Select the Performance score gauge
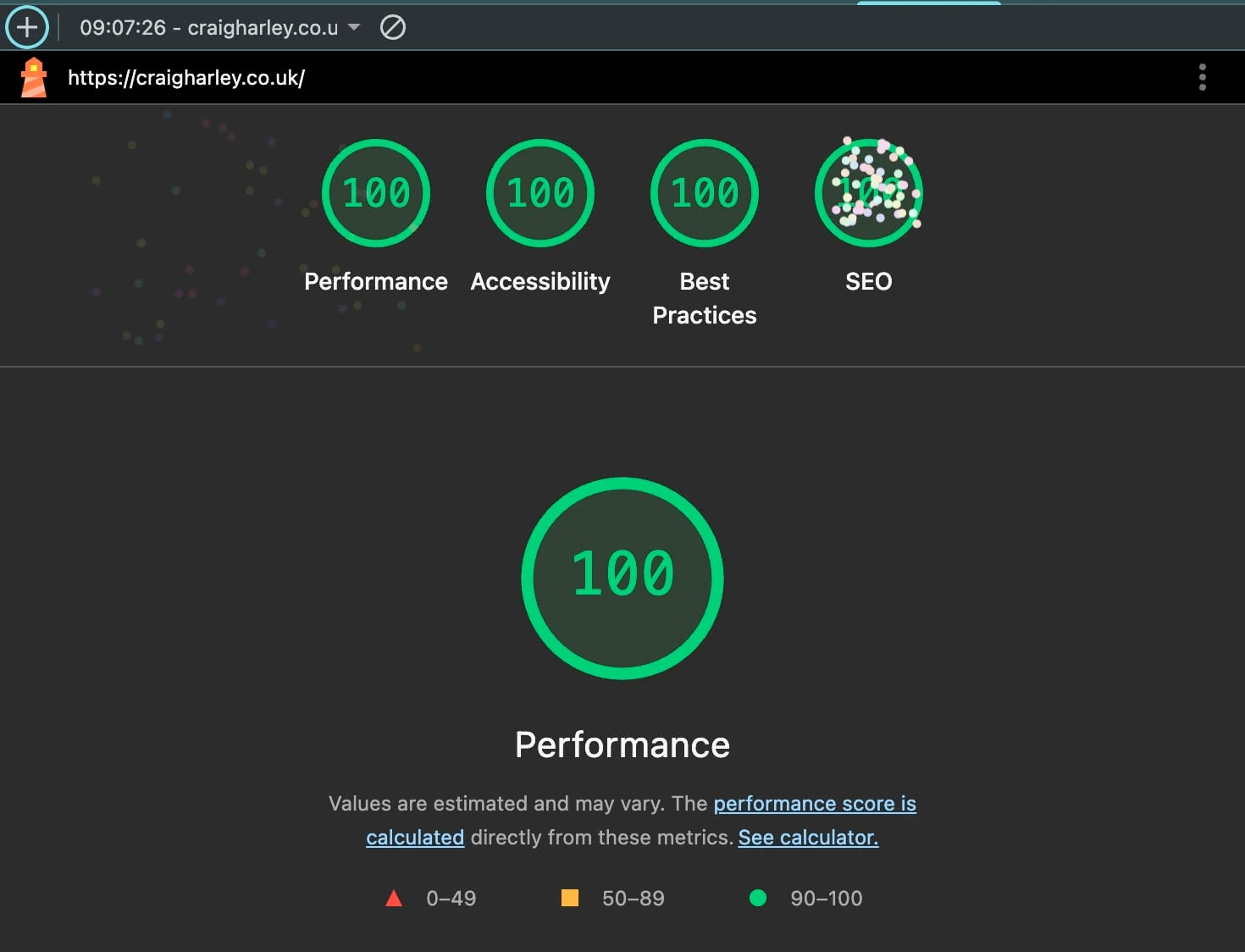Screen dimensions: 1245x952 (375, 192)
